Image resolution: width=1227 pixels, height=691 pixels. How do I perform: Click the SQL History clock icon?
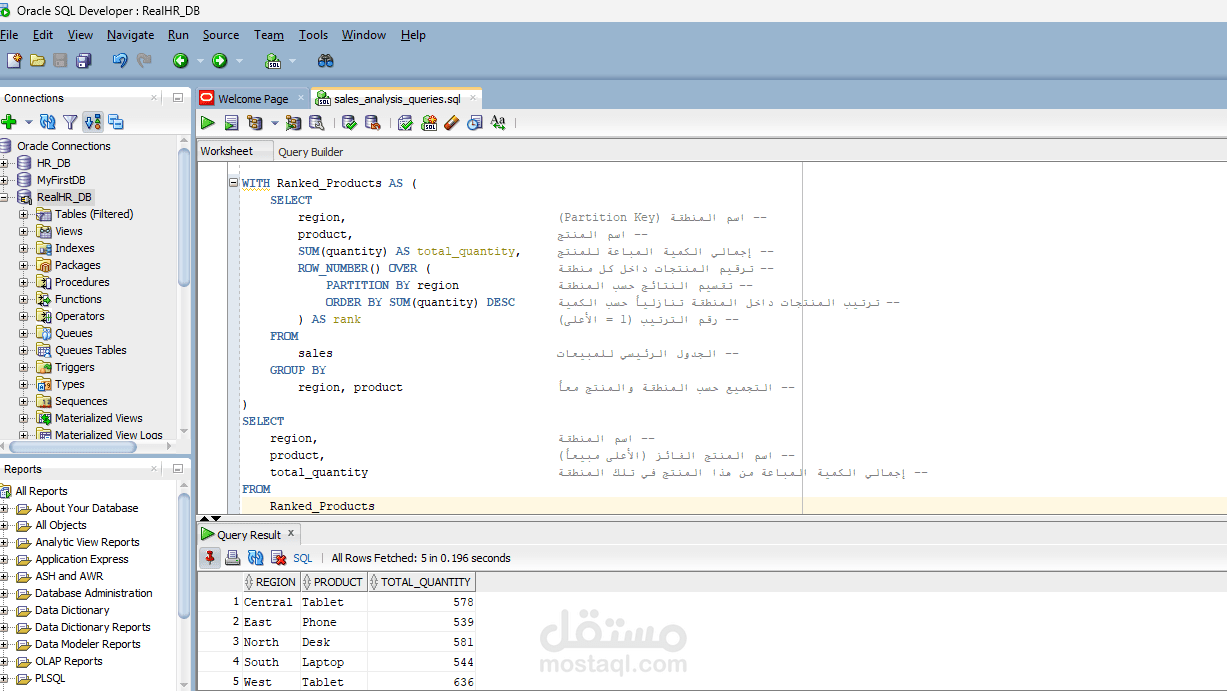(x=474, y=123)
